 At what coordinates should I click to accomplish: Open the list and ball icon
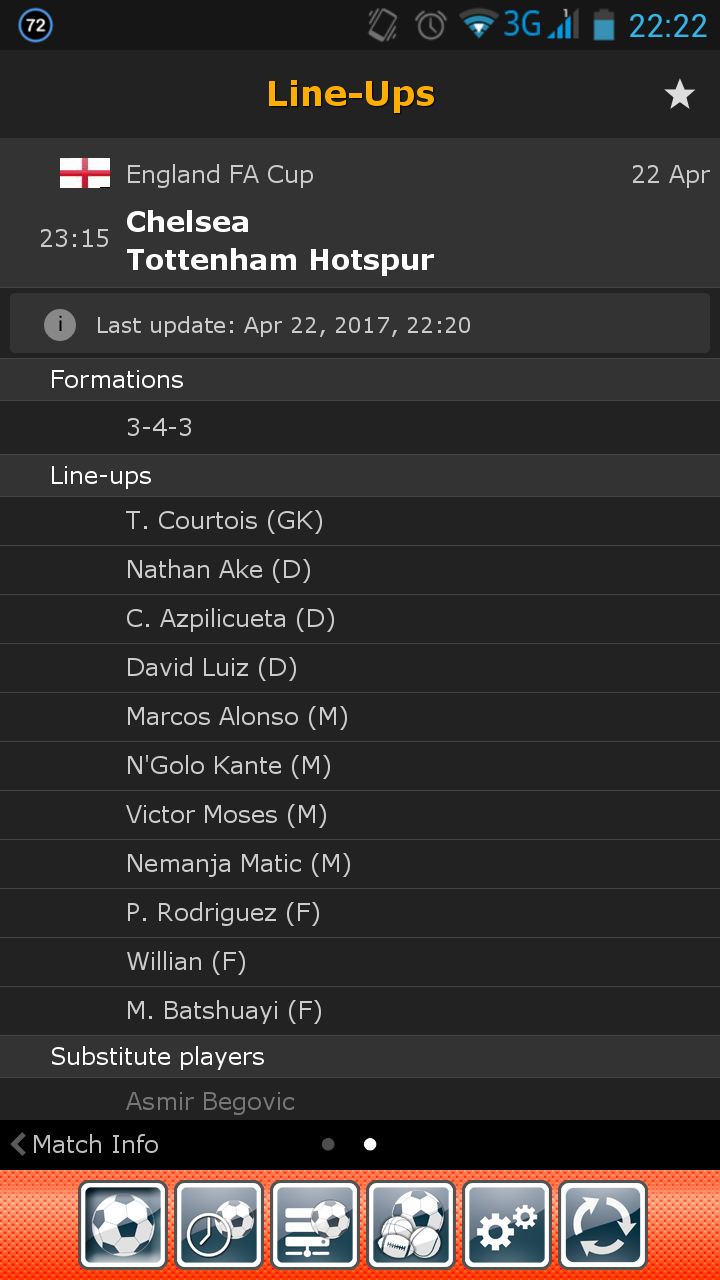[x=315, y=1226]
